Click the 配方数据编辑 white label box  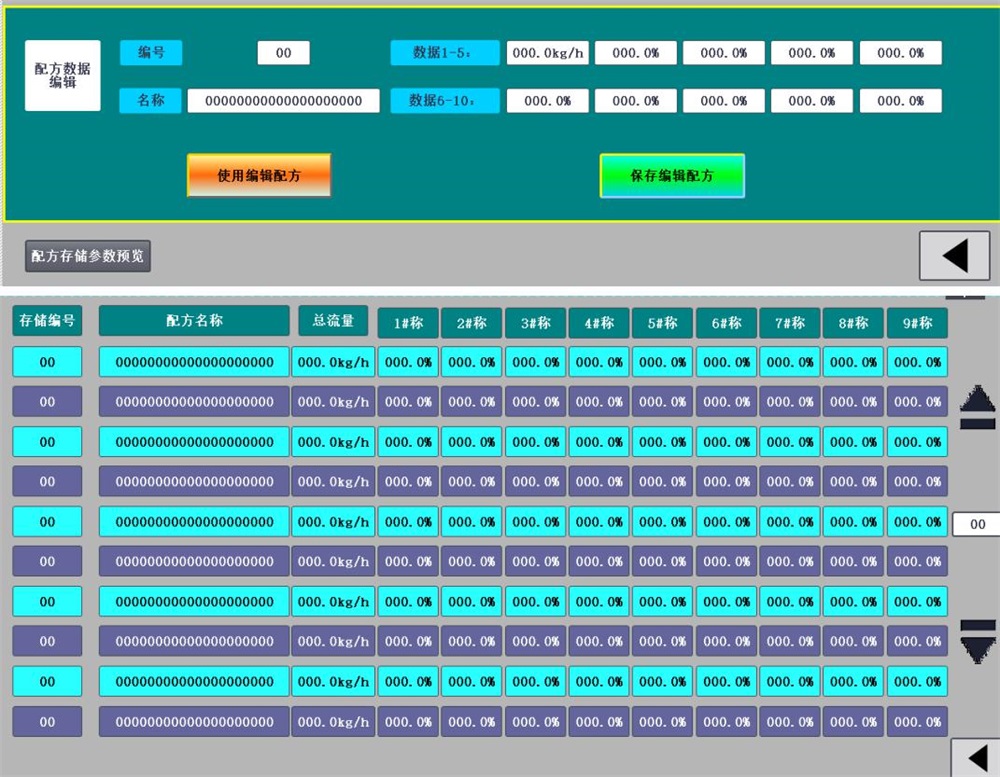[x=62, y=76]
